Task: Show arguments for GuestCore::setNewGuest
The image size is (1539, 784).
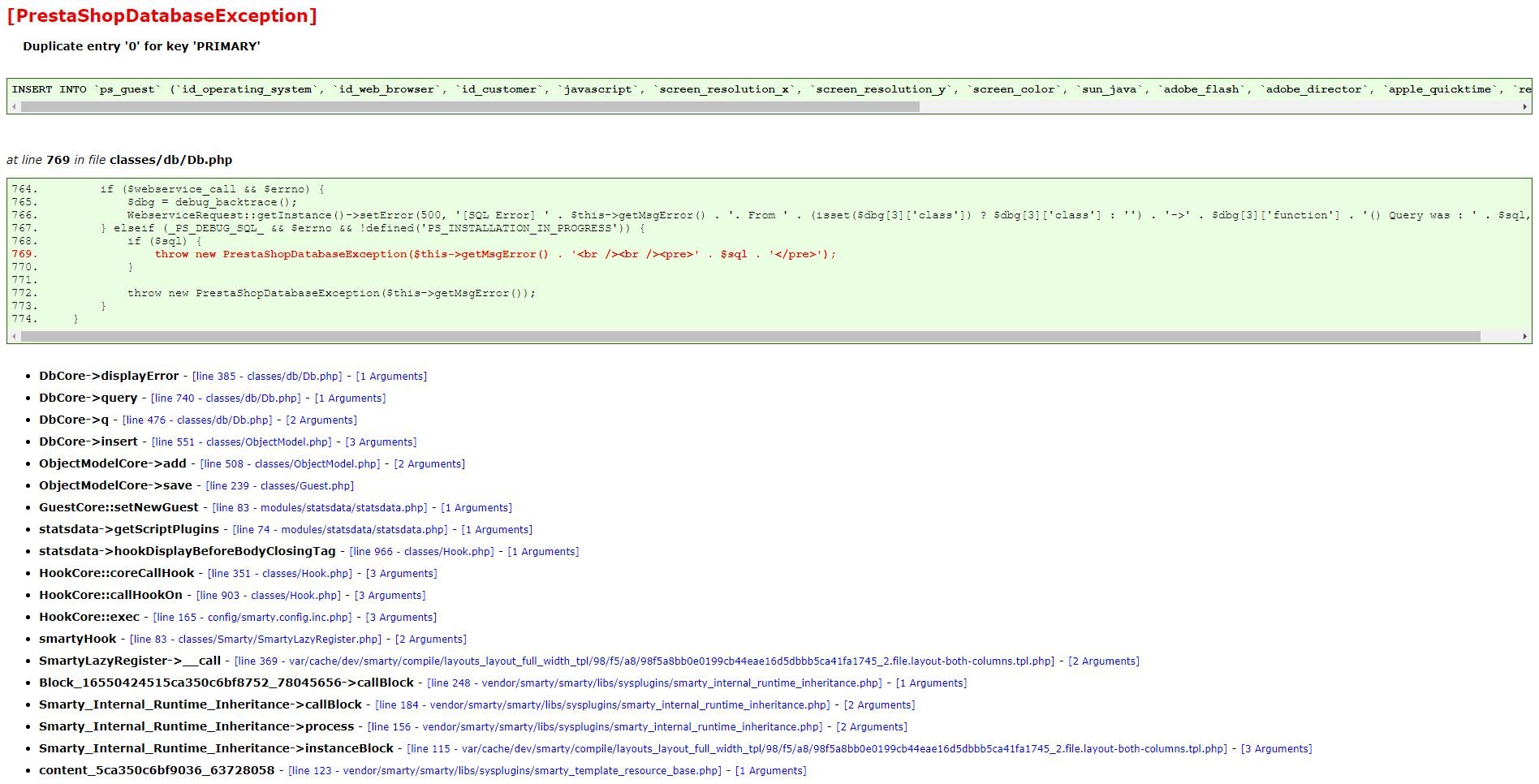Action: [x=476, y=508]
